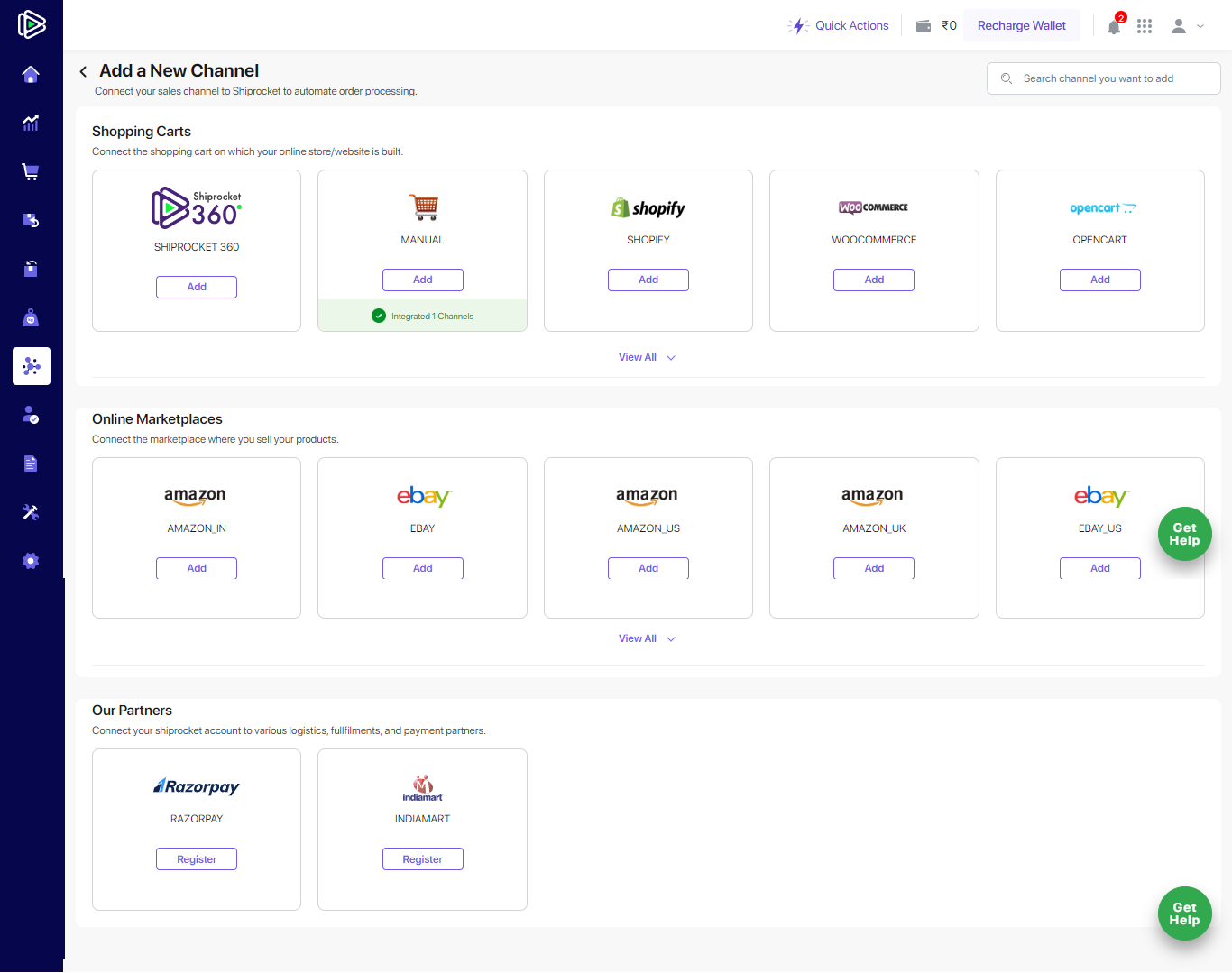
Task: Open the apps grid in the top bar
Action: (1144, 26)
